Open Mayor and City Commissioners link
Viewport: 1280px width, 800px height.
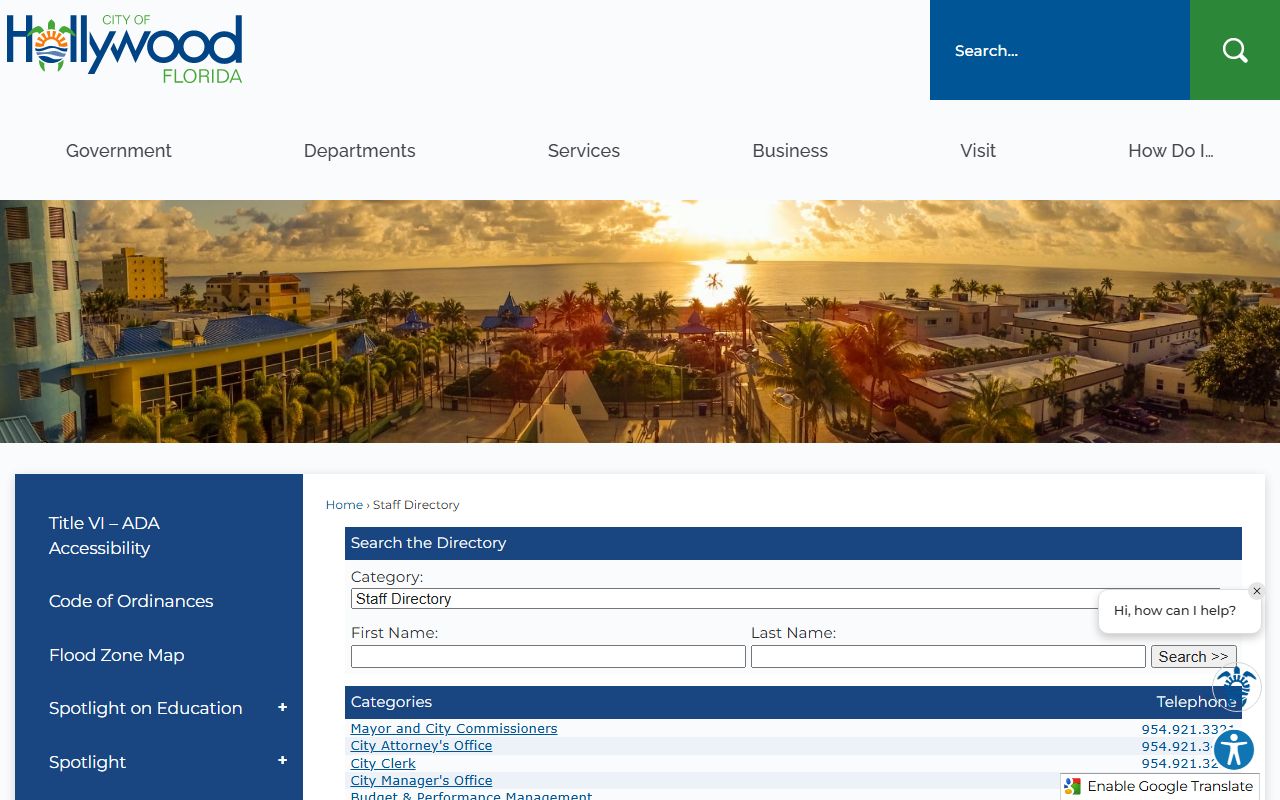[454, 728]
